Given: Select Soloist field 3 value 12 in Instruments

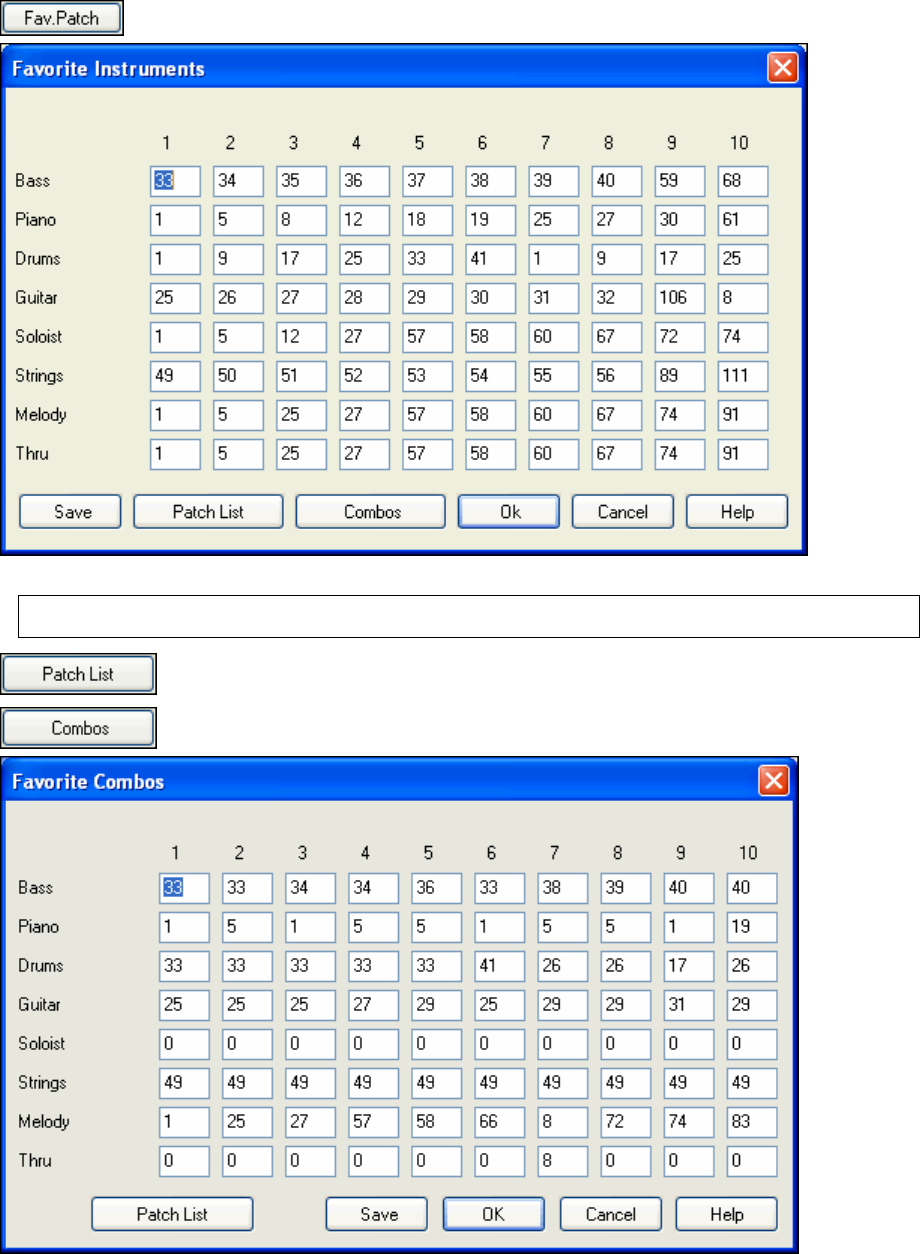Looking at the screenshot, I should click(x=301, y=337).
